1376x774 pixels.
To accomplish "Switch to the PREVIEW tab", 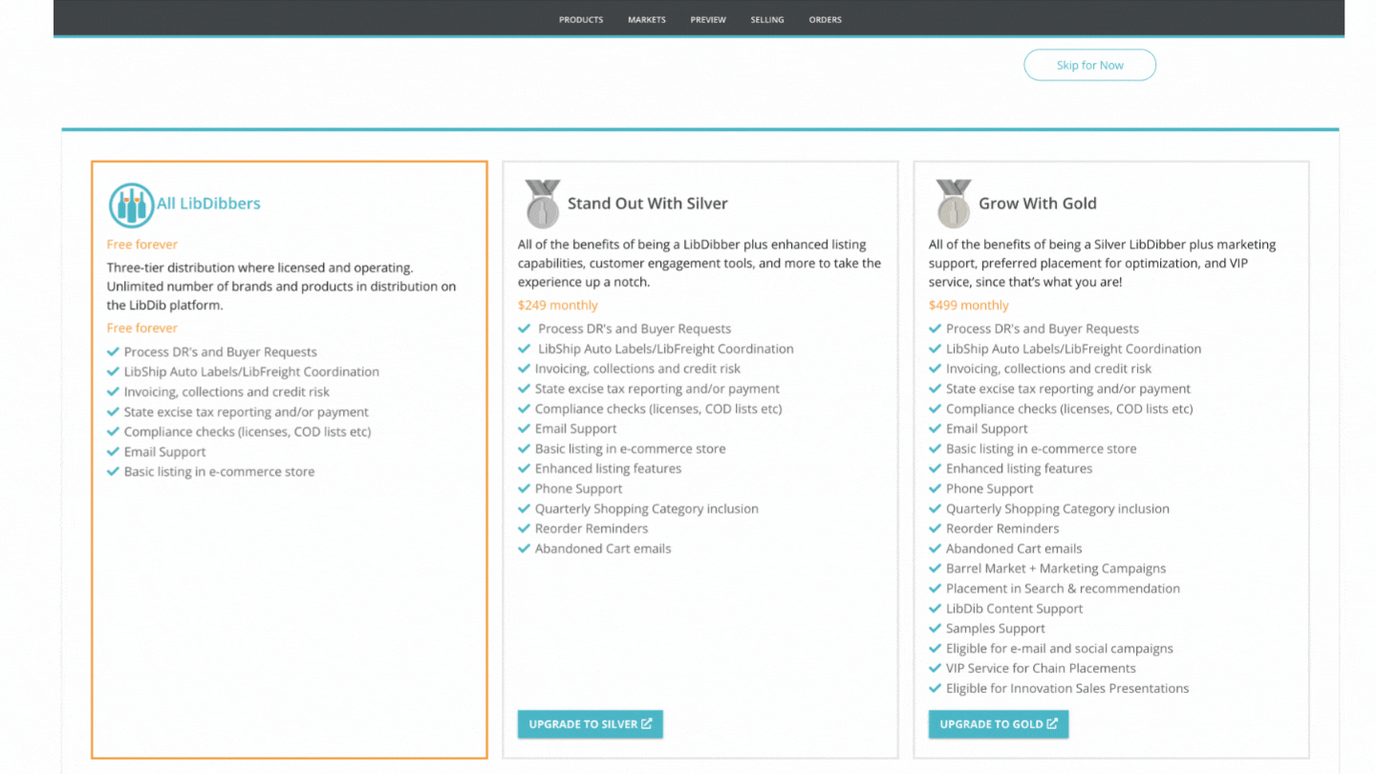I will (x=708, y=19).
